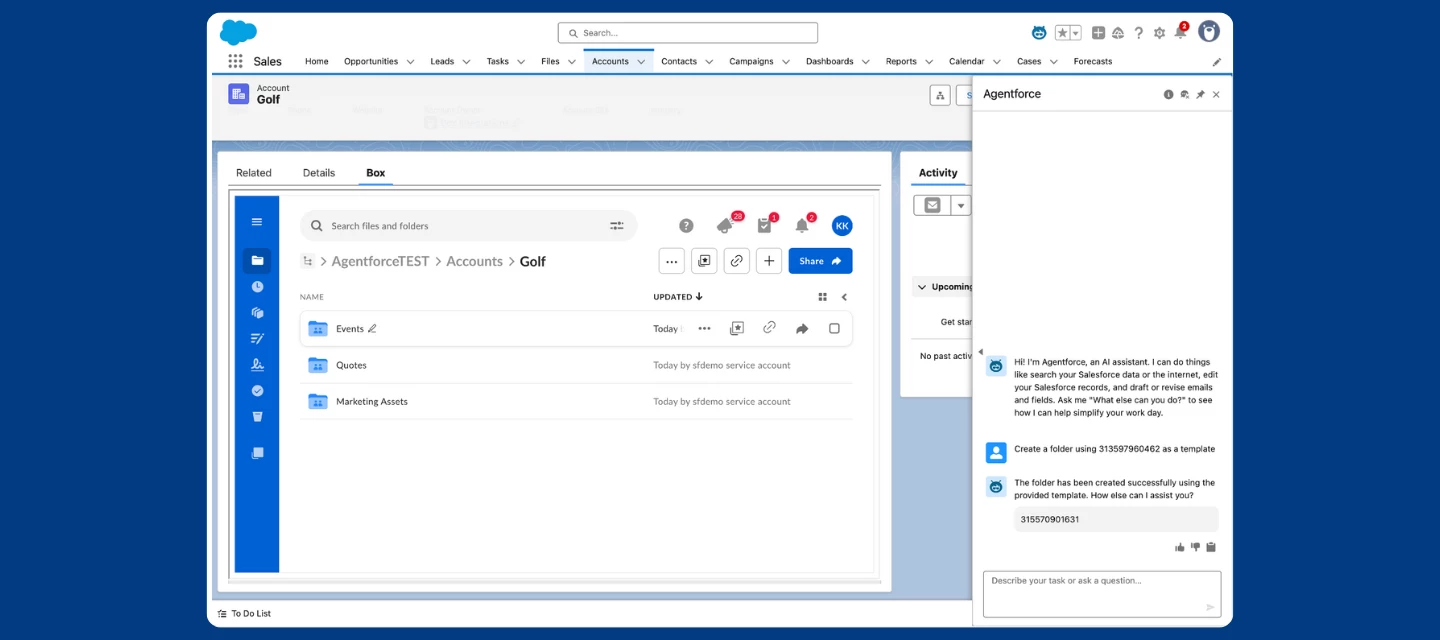
Task: Click the Favorites star icon
Action: (1063, 33)
